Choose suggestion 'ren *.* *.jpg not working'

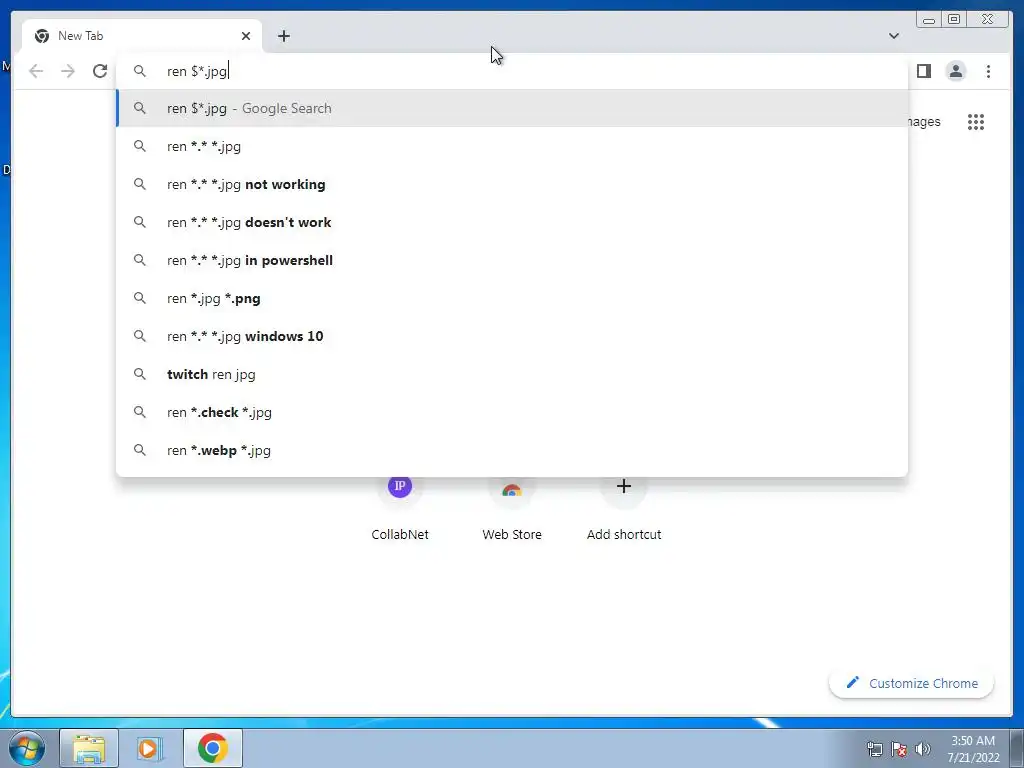(x=512, y=184)
